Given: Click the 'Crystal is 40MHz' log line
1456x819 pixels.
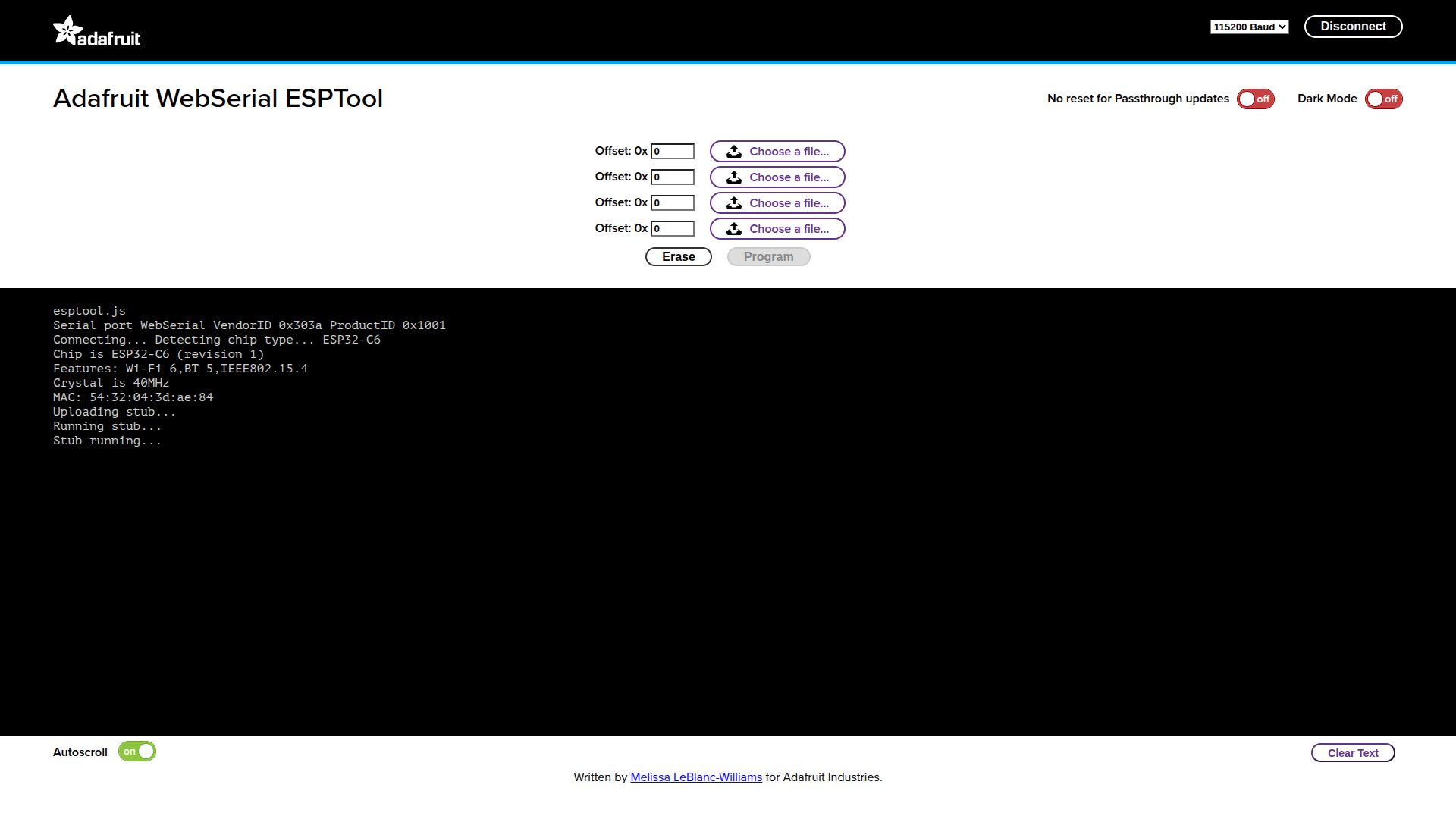Looking at the screenshot, I should coord(111,383).
